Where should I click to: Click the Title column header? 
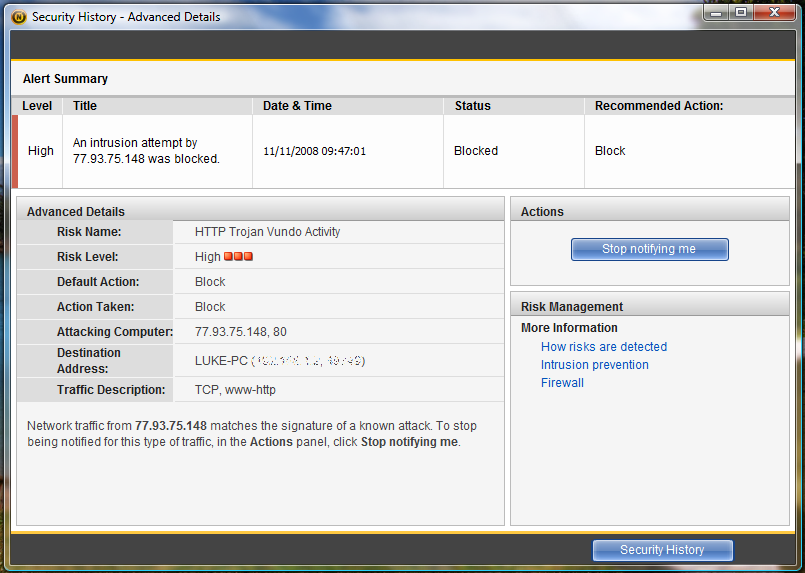85,106
